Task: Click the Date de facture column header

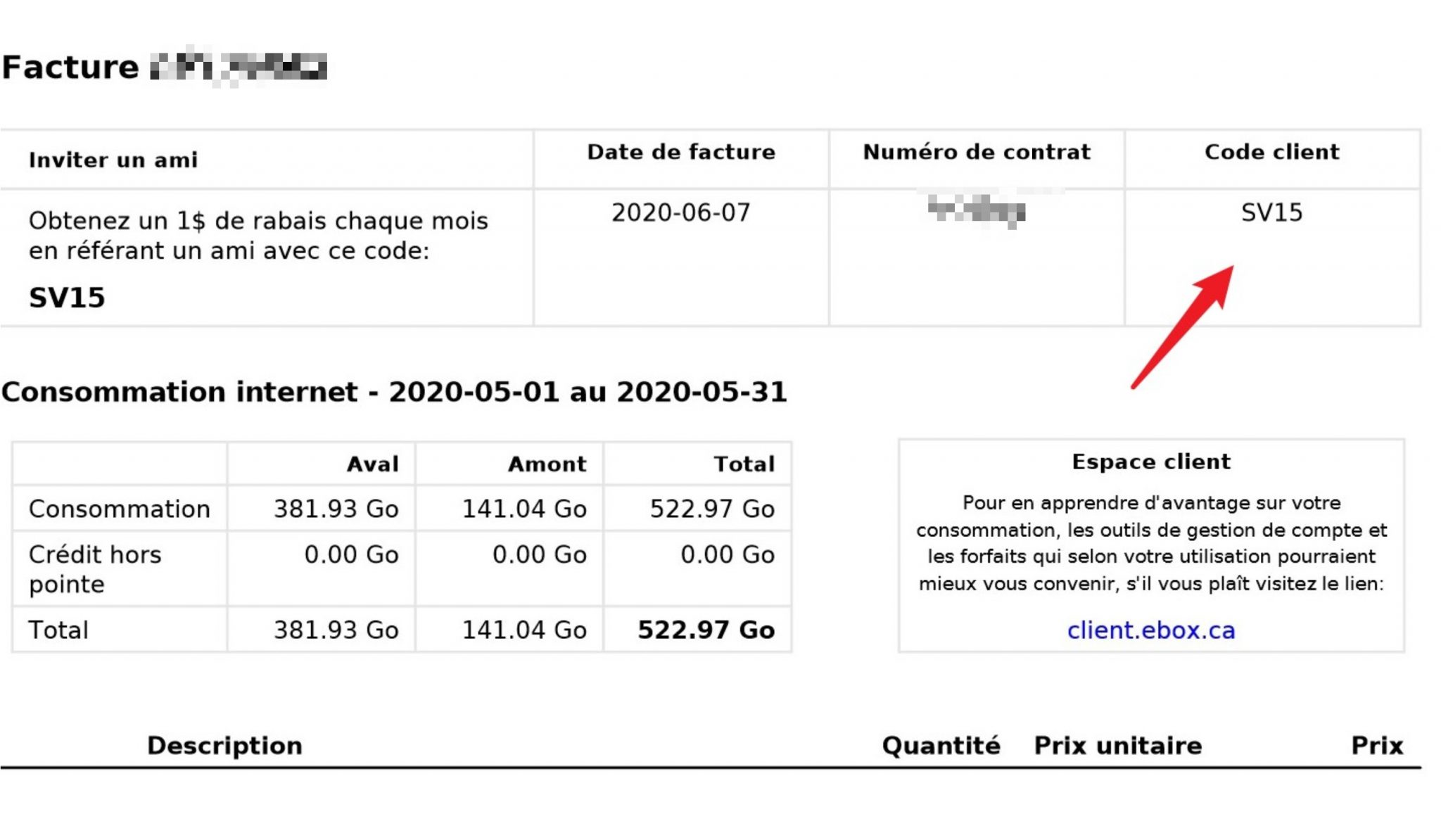Action: coord(681,152)
